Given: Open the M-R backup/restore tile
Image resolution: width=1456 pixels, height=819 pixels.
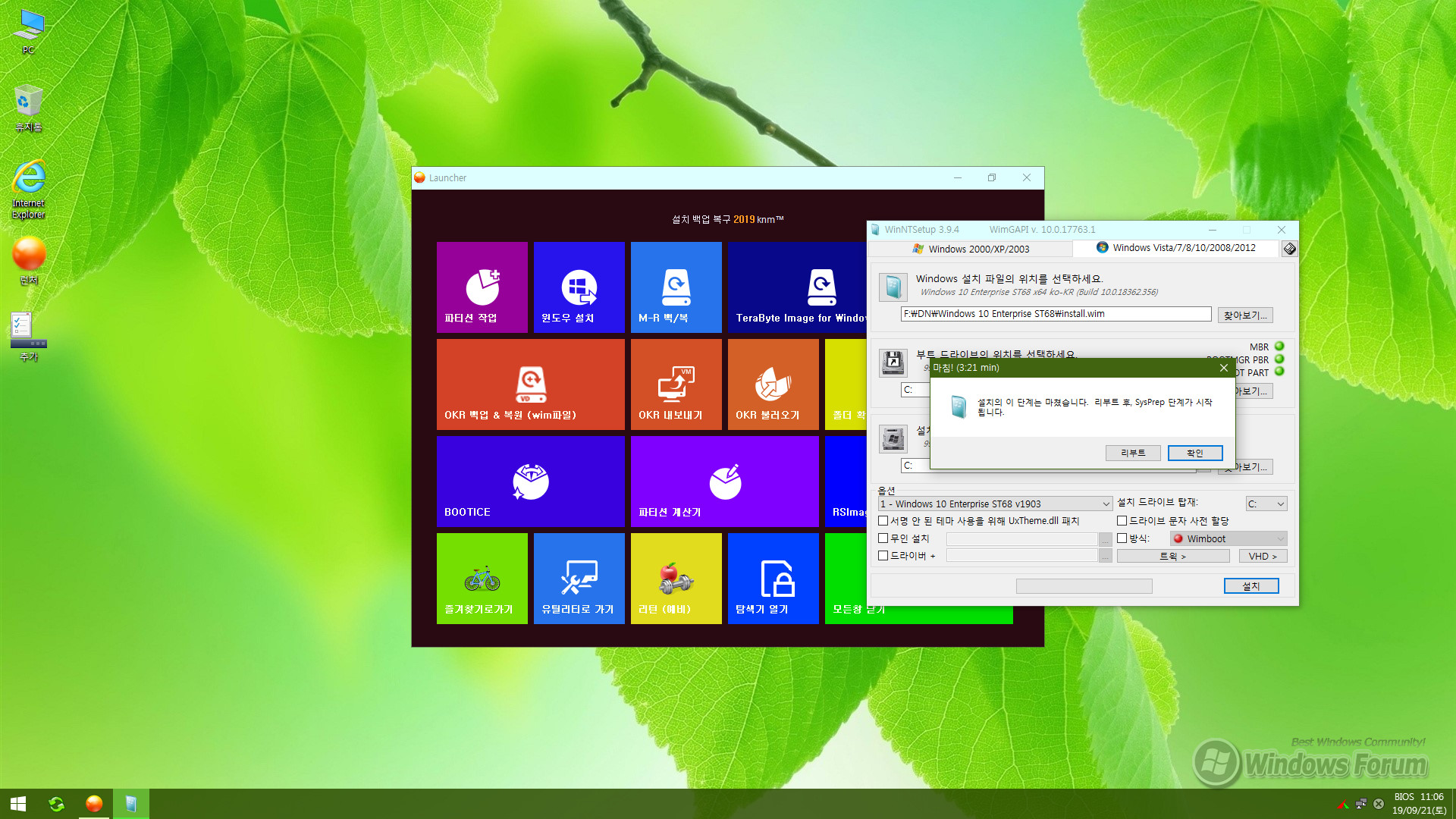Looking at the screenshot, I should point(676,287).
